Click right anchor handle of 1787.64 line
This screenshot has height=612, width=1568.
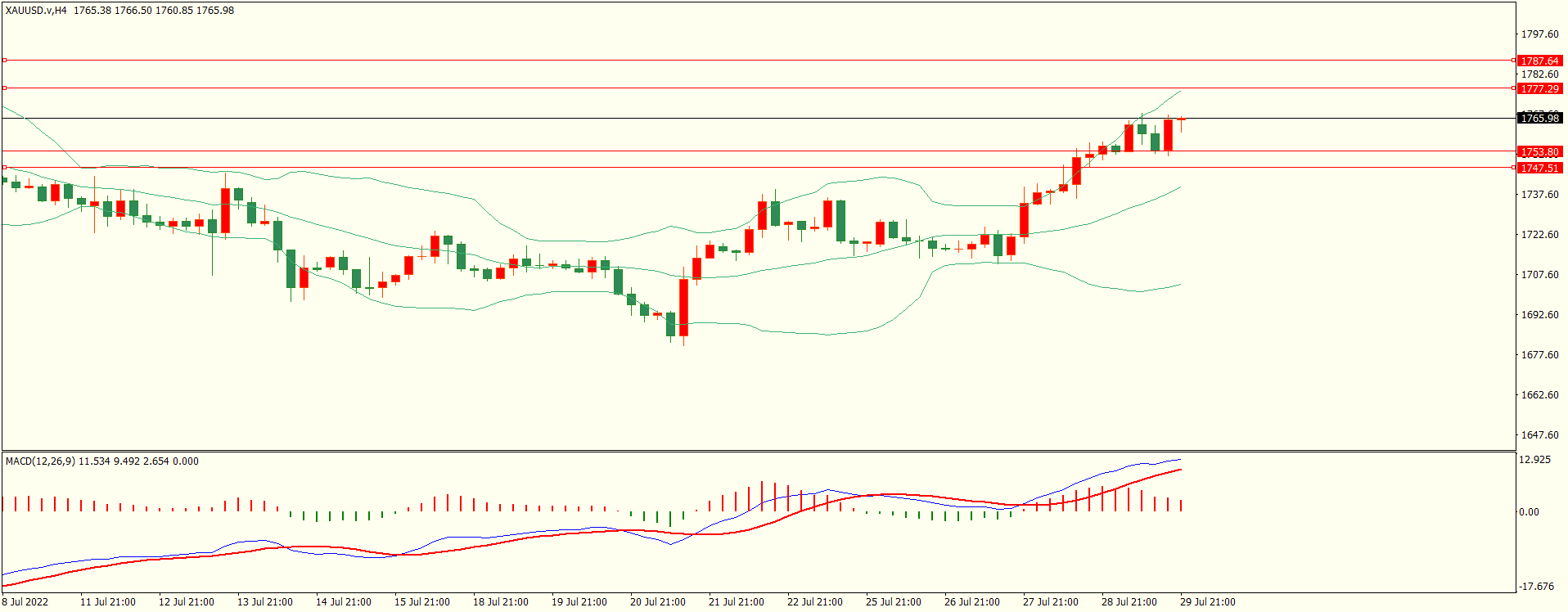(1513, 60)
